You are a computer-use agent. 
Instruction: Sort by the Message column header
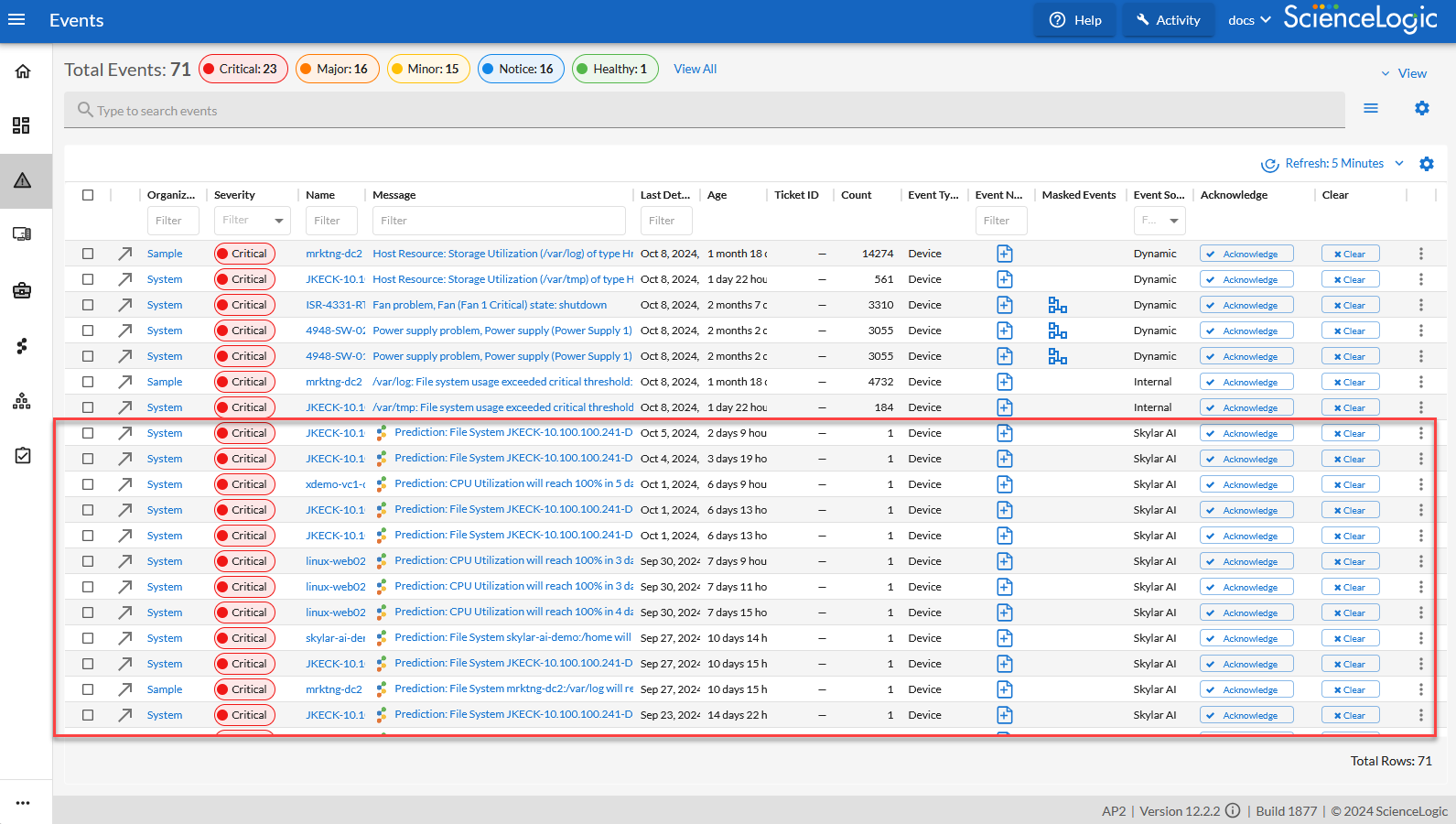[394, 195]
